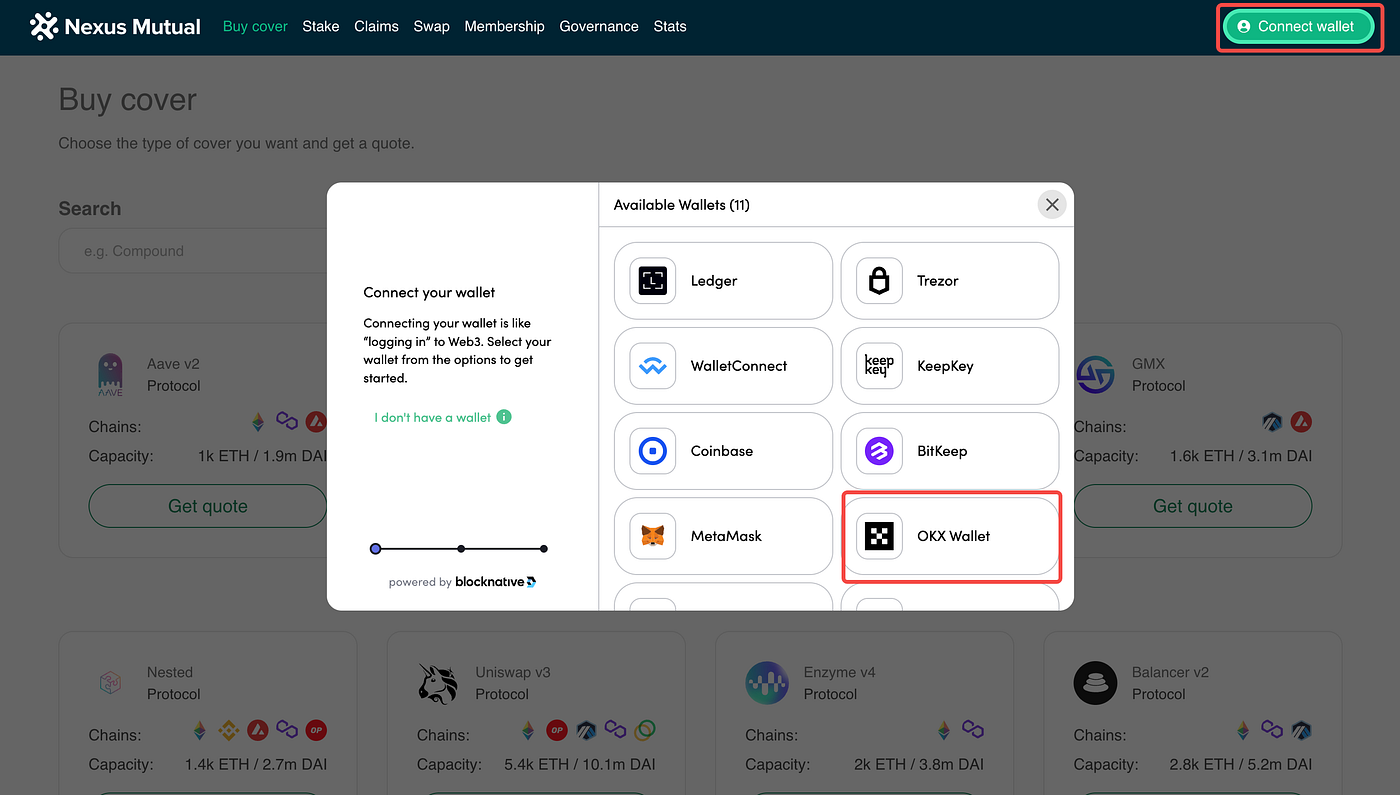Click the WalletConnect logo icon
This screenshot has height=795, width=1400.
tap(652, 366)
